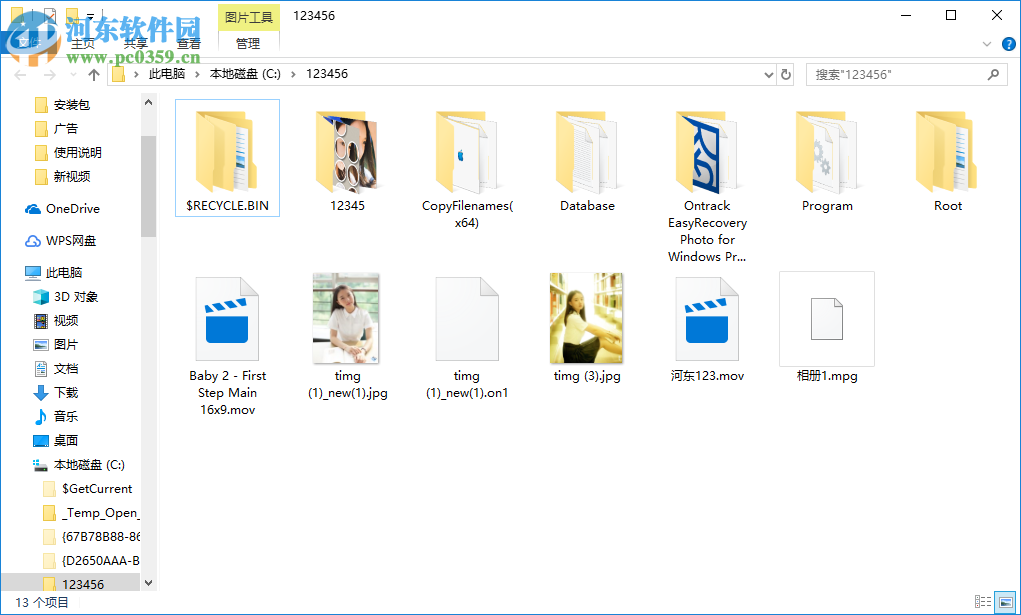Select the timg (3).jpg thumbnail
1021x615 pixels.
point(587,319)
